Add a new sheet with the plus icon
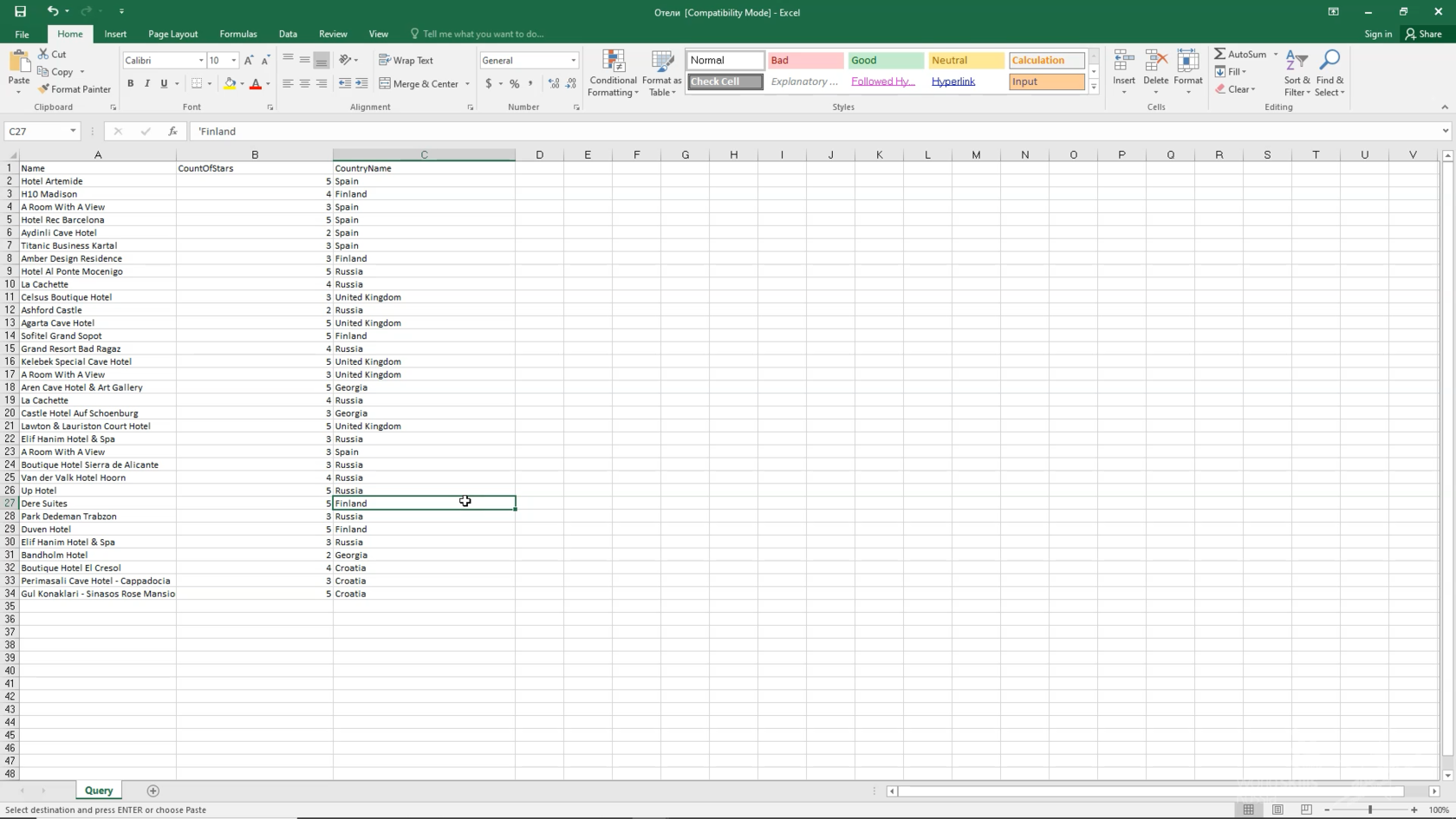This screenshot has width=1456, height=819. click(x=153, y=790)
